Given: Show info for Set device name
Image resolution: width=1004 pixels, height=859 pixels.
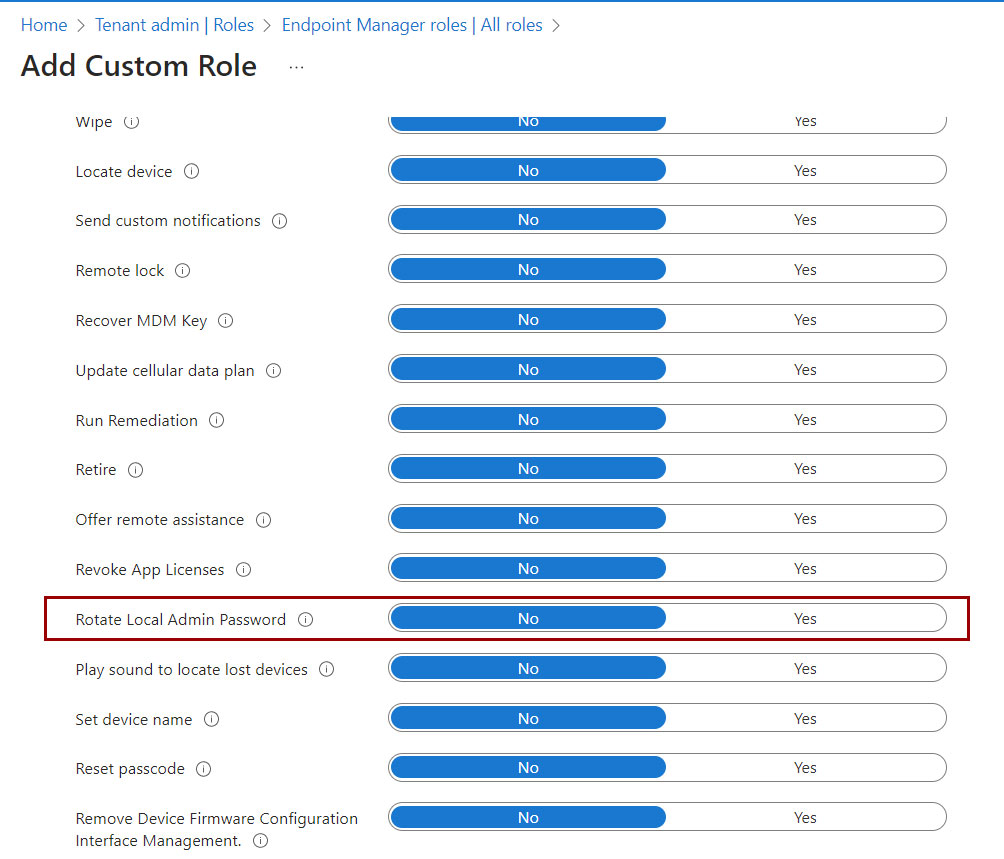Looking at the screenshot, I should click(211, 719).
